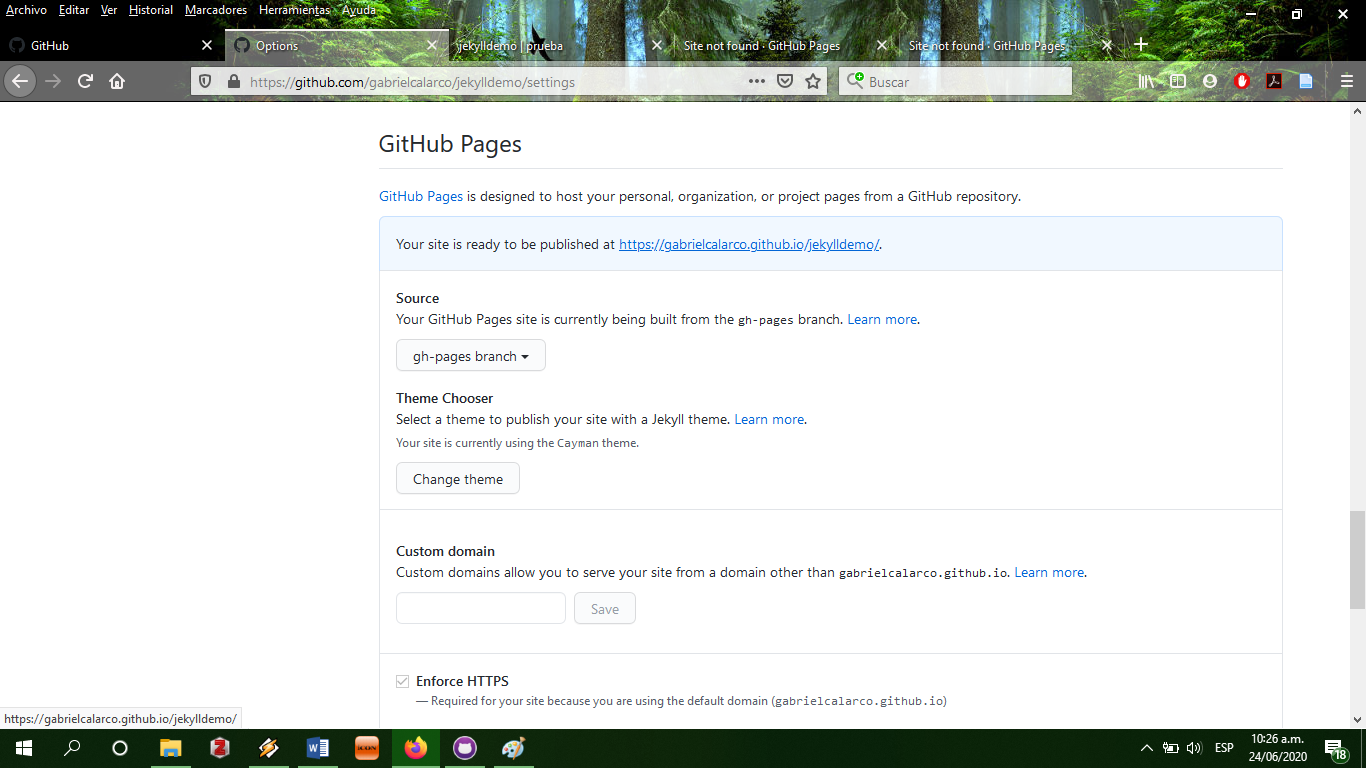
Task: Open the Pocket saving menu
Action: click(786, 81)
